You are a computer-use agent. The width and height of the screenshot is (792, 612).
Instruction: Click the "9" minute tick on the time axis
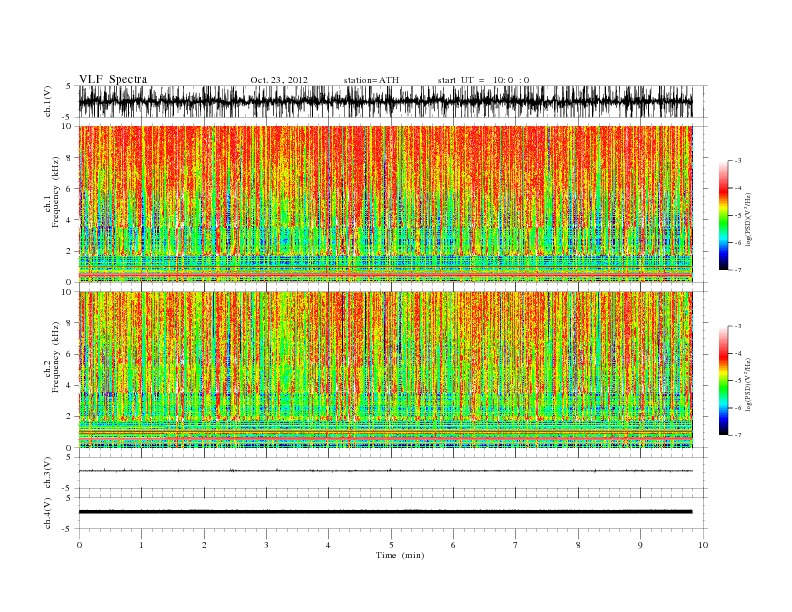click(x=640, y=545)
